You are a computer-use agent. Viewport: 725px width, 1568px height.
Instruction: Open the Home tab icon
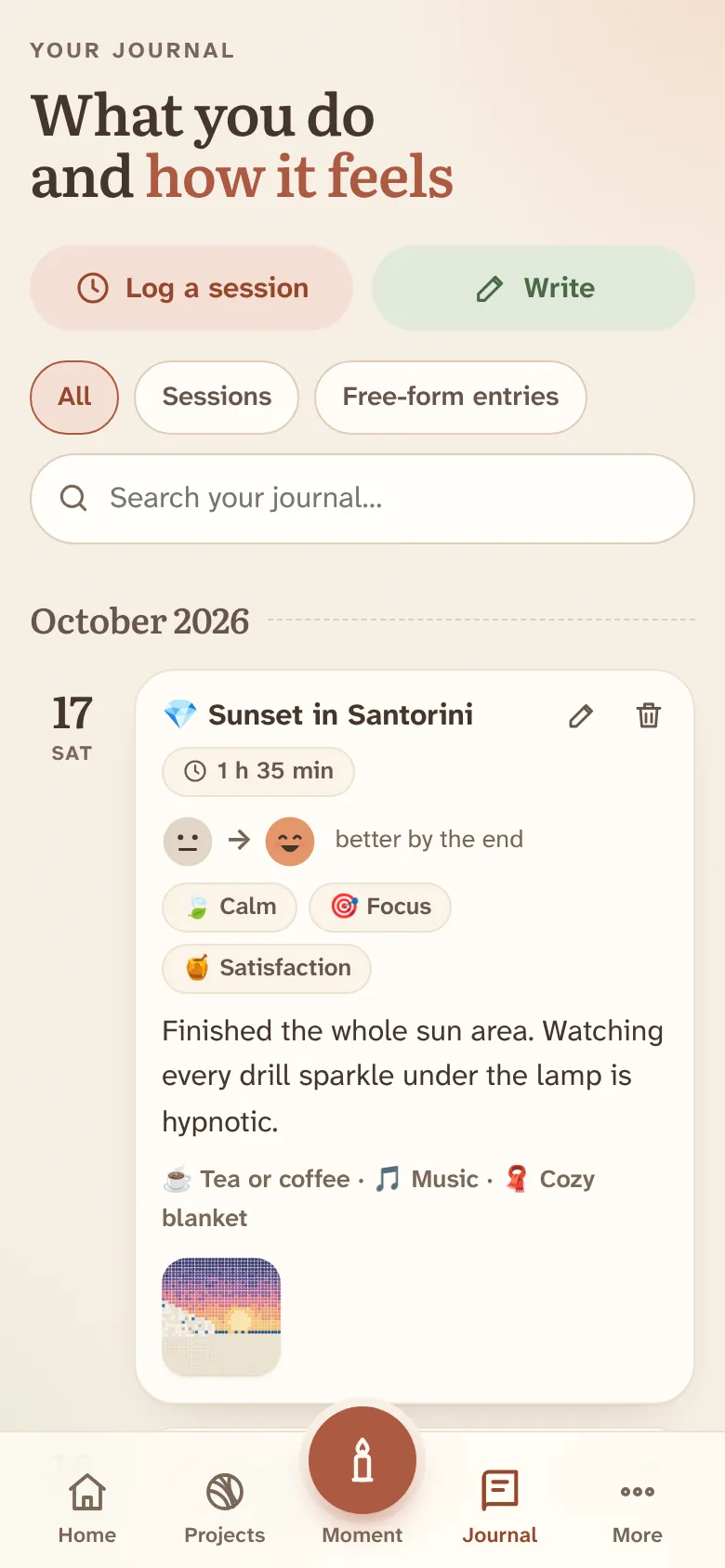pyautogui.click(x=87, y=1493)
